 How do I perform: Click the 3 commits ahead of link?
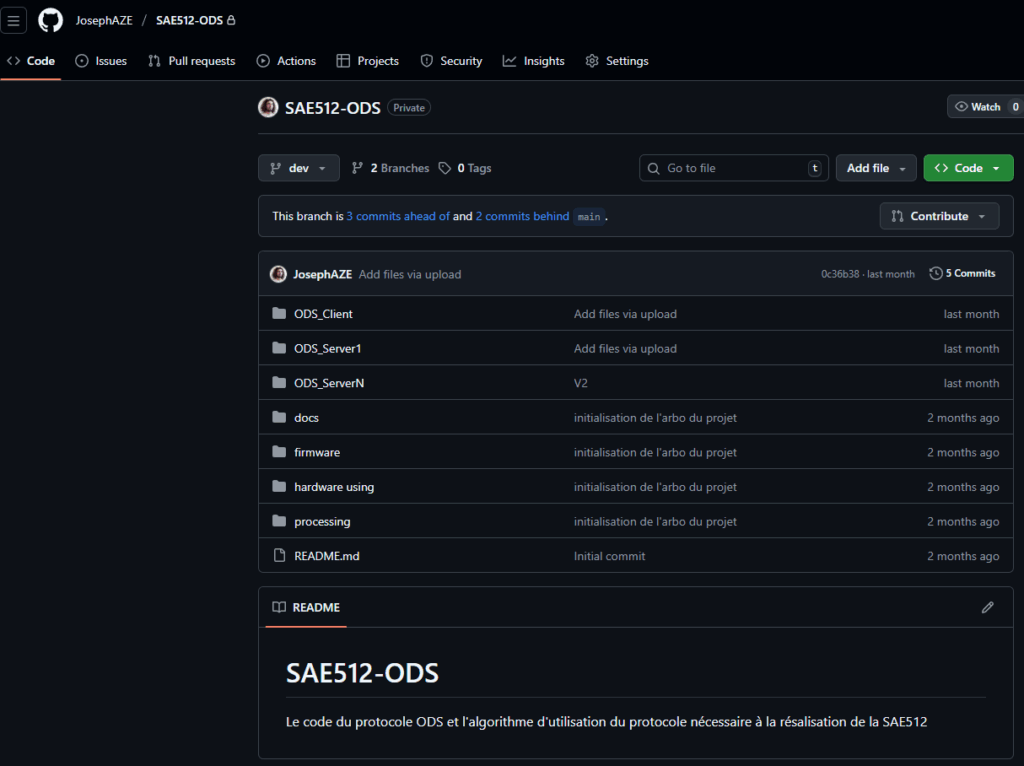397,216
